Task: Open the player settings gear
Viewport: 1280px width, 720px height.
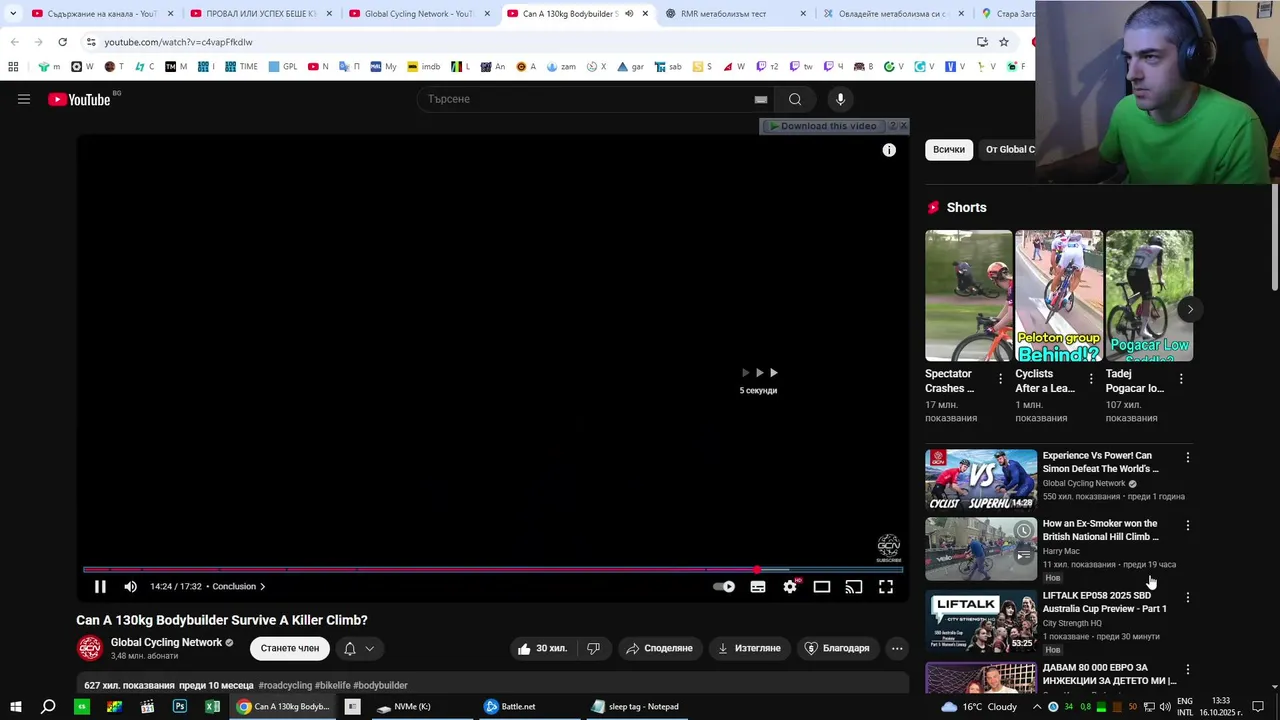Action: [x=790, y=587]
